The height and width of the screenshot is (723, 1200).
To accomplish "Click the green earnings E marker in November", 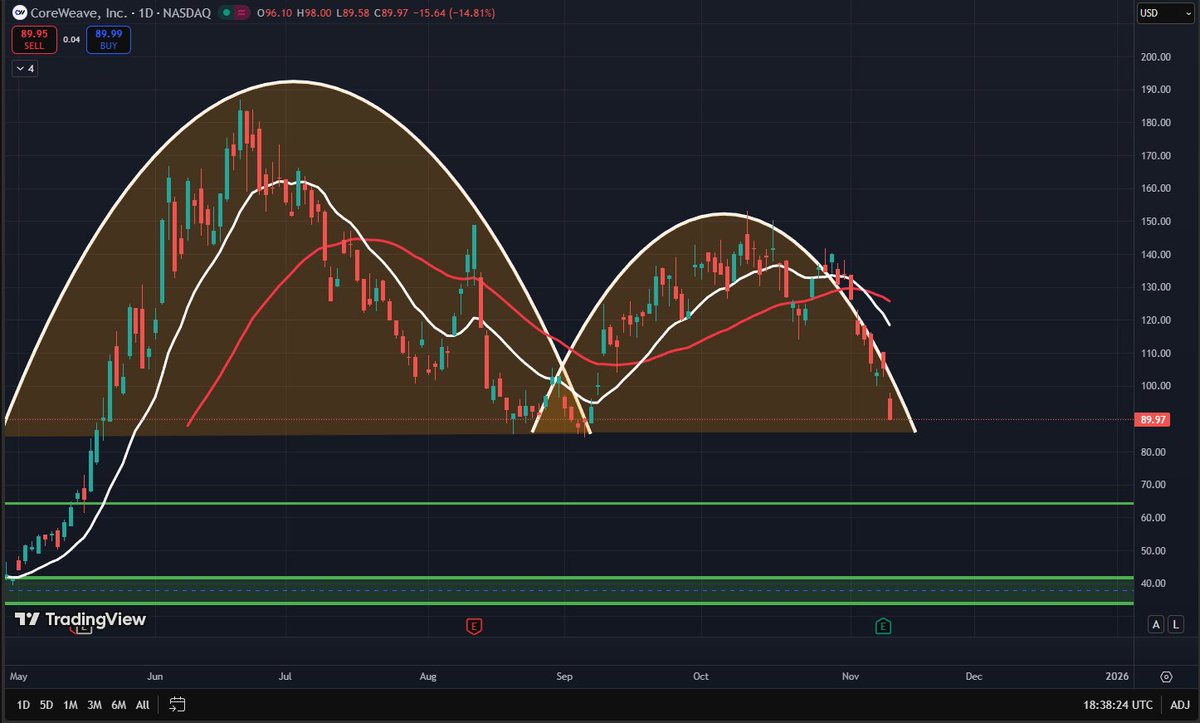I will coord(883,626).
